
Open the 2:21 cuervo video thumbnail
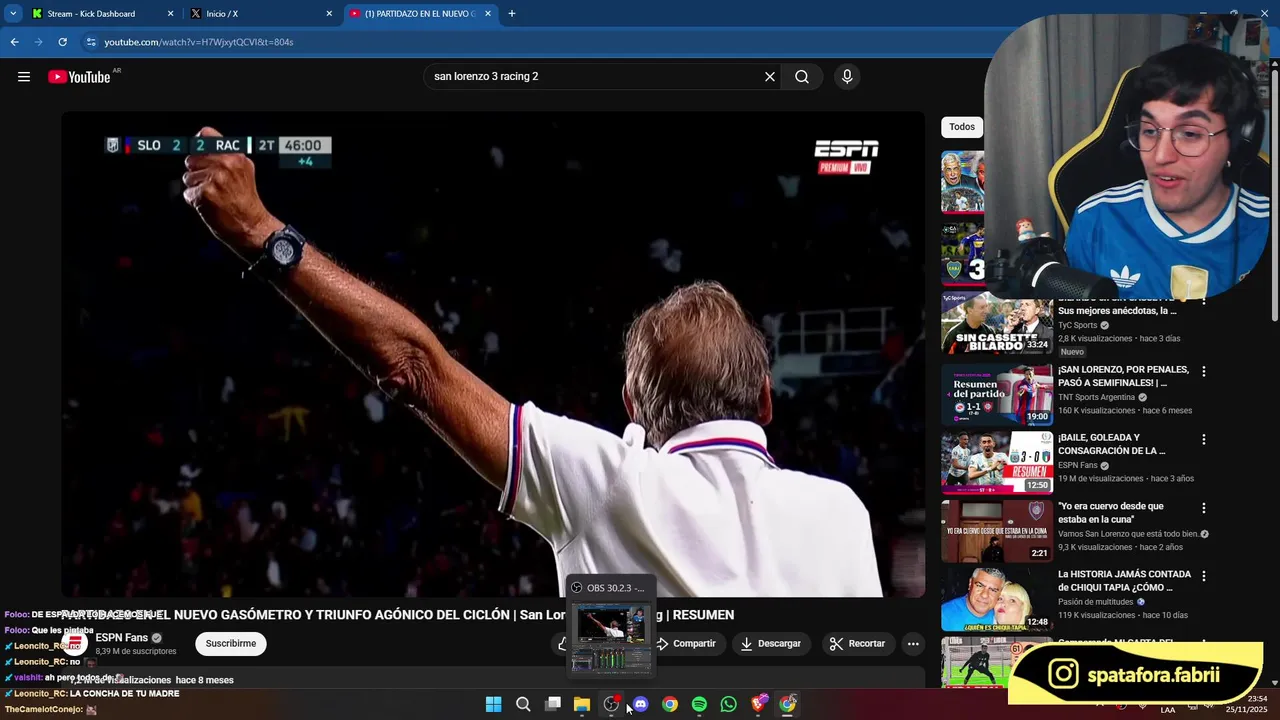coord(997,531)
